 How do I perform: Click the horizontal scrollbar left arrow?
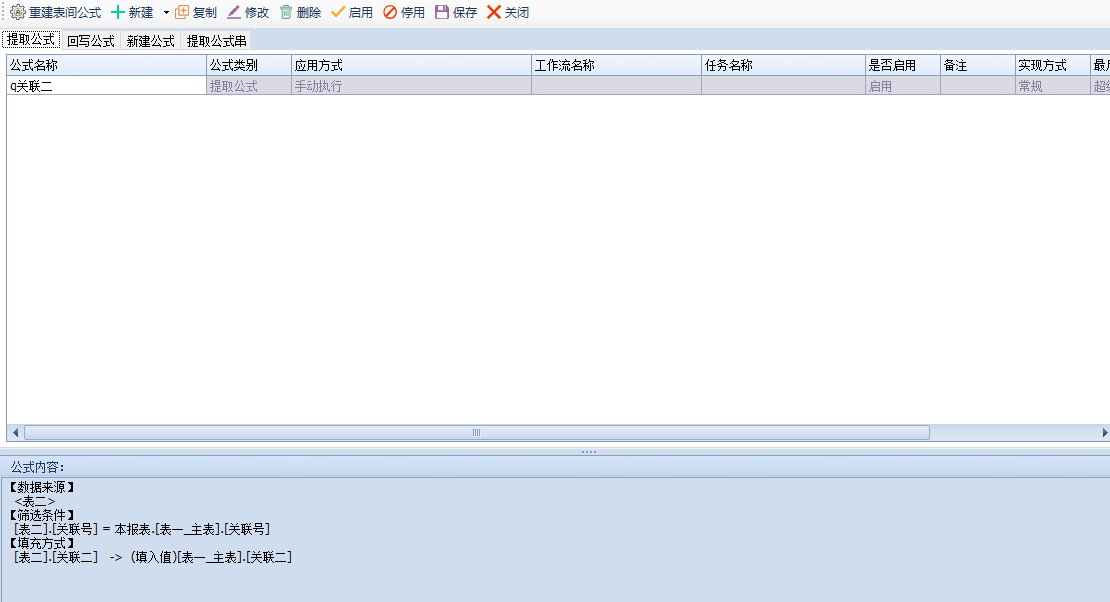click(x=15, y=433)
